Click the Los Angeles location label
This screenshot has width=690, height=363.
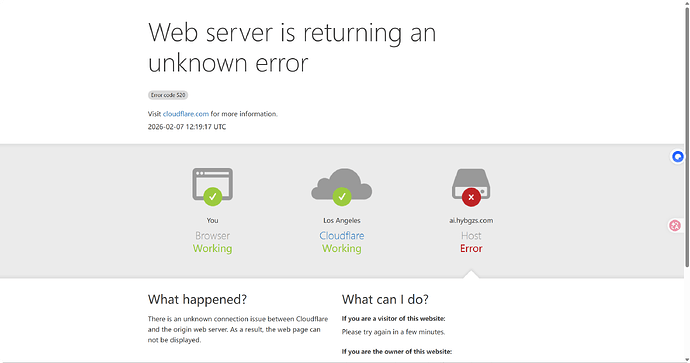(342, 220)
